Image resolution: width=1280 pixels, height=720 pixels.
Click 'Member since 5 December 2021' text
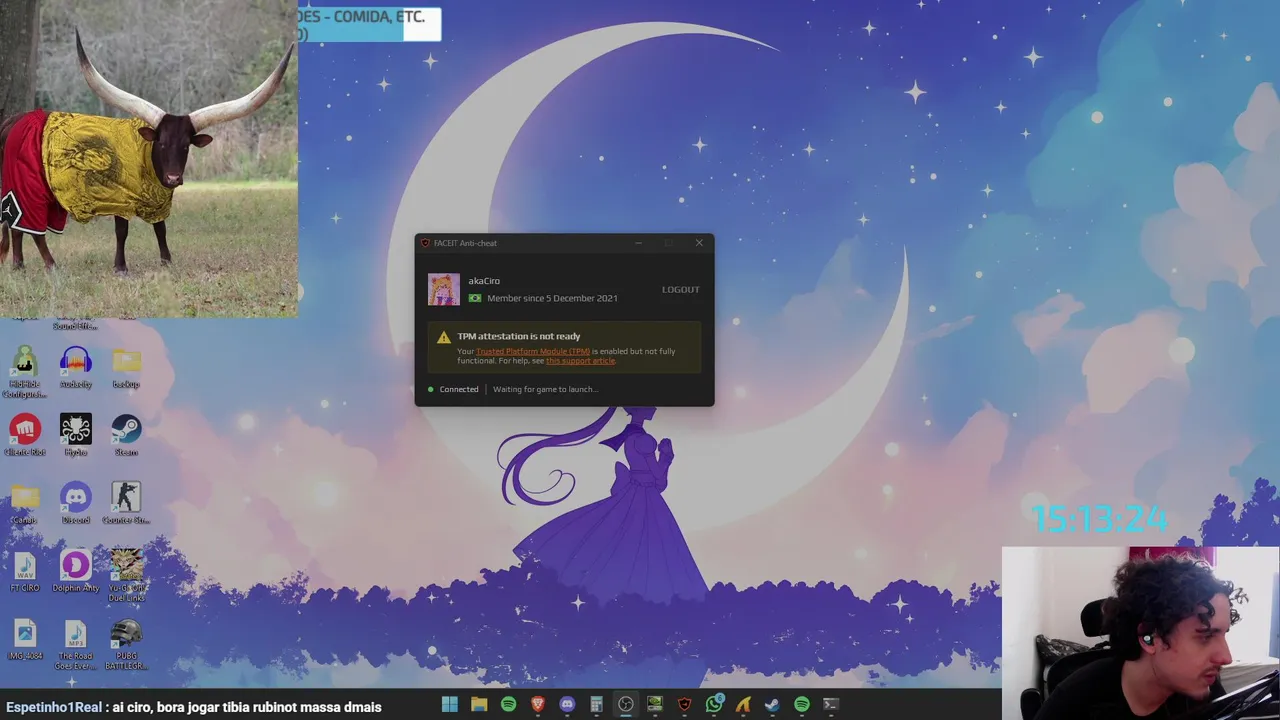[552, 298]
